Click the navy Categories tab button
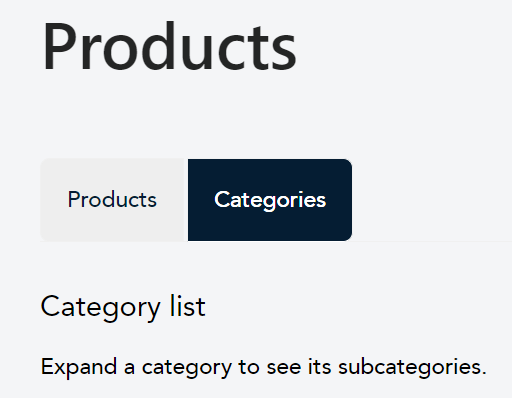 point(270,200)
